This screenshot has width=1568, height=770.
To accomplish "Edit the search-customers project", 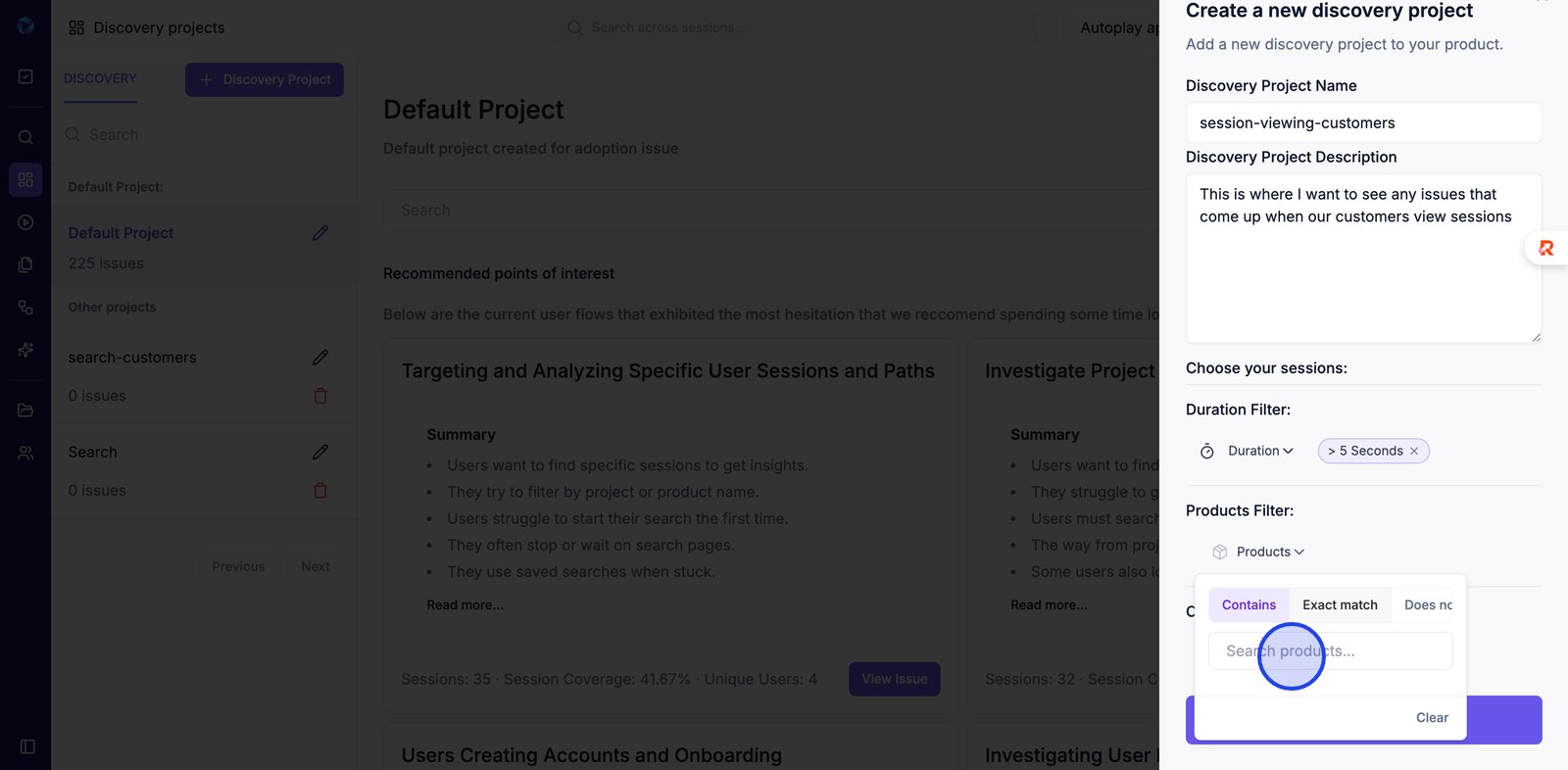I will 320,358.
